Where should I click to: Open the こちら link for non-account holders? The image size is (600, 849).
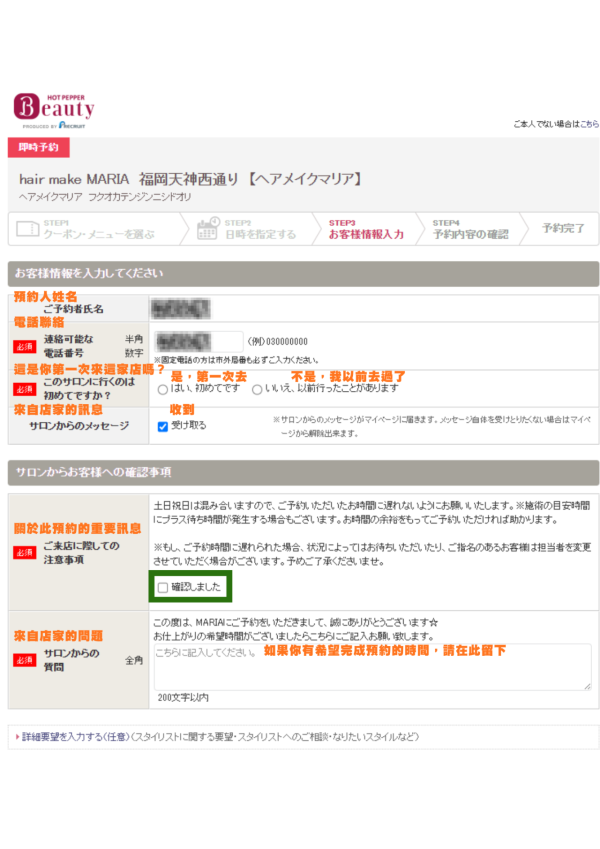pos(589,124)
